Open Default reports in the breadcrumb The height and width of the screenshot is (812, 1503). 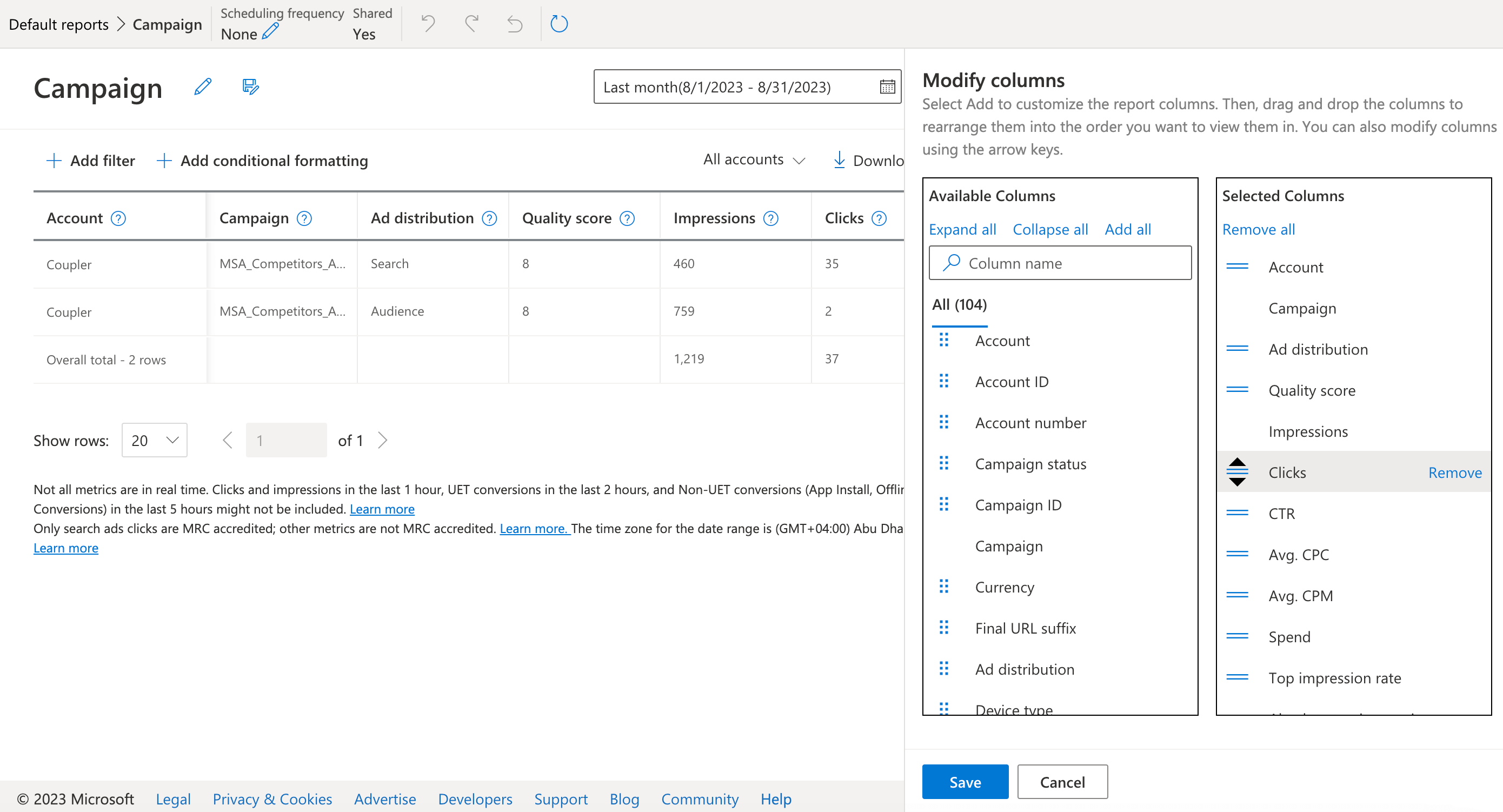pos(58,24)
